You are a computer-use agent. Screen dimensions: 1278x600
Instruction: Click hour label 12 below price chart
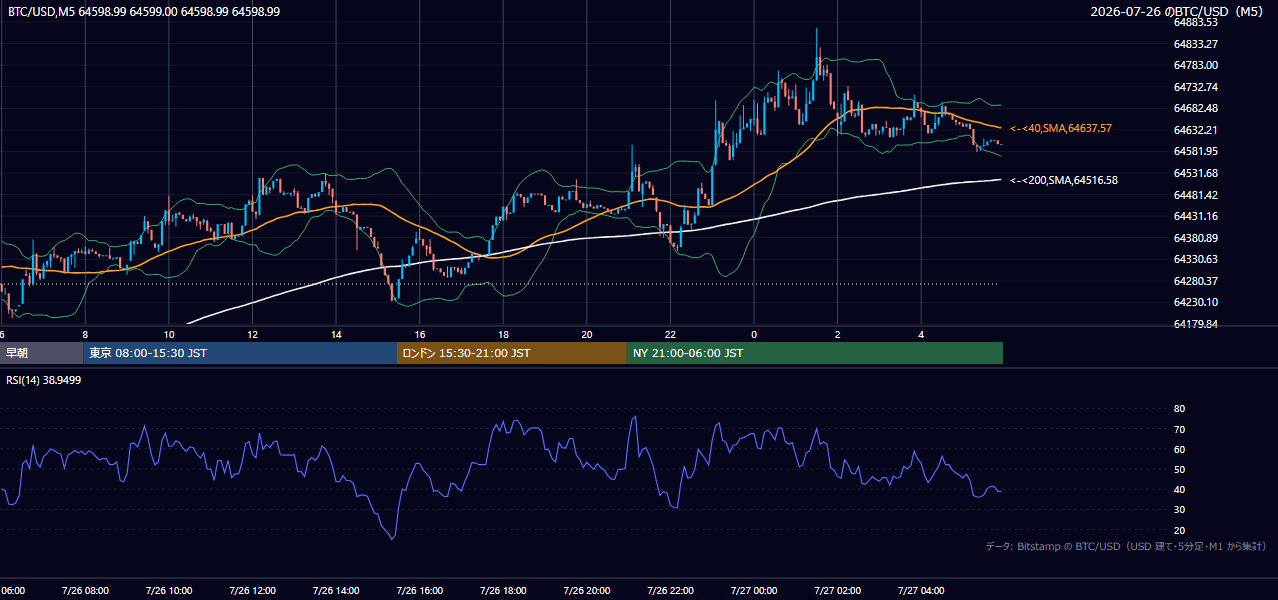[252, 334]
